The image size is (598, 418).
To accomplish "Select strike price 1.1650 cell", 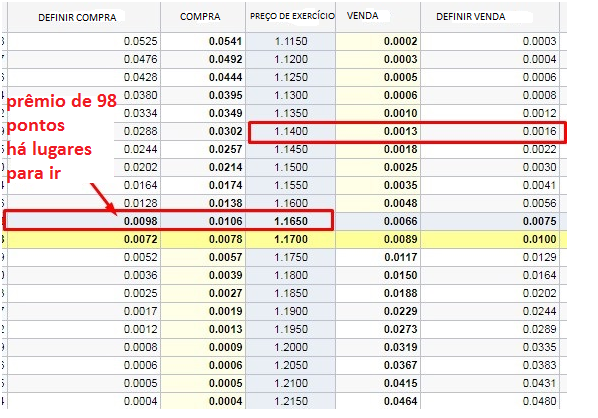I will pyautogui.click(x=291, y=221).
